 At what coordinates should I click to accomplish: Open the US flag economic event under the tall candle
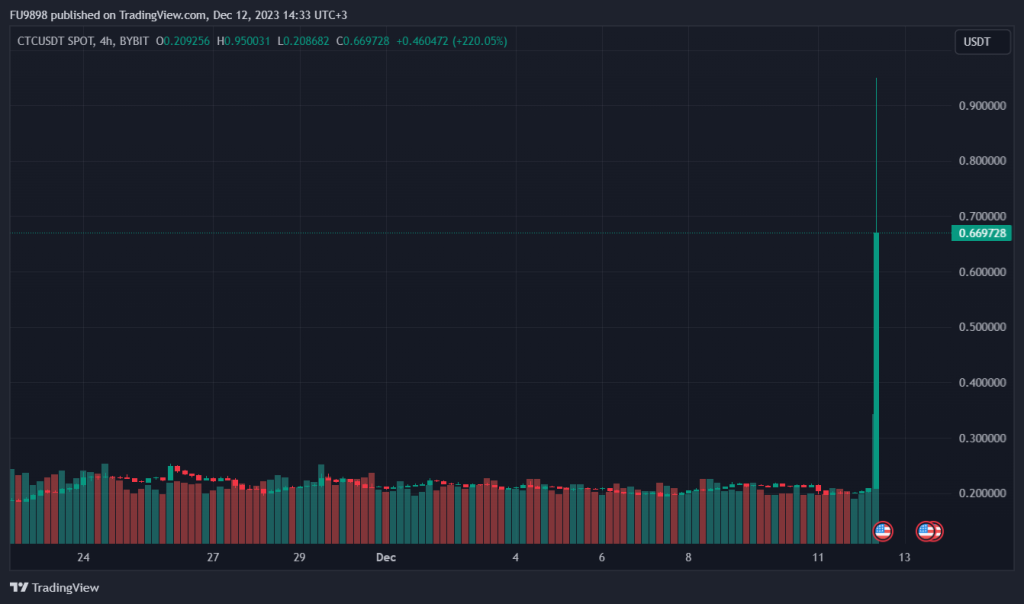[882, 531]
